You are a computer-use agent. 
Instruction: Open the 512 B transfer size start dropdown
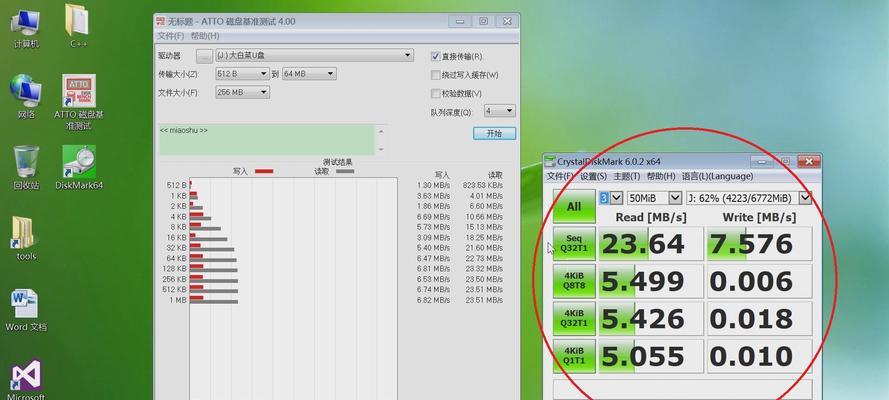pos(242,74)
